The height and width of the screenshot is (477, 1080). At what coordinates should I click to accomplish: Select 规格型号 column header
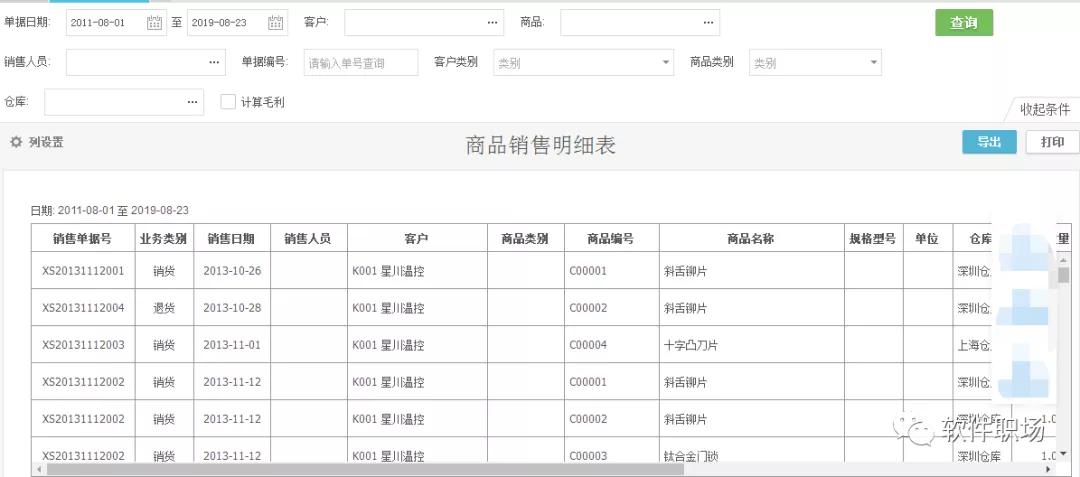coord(873,238)
